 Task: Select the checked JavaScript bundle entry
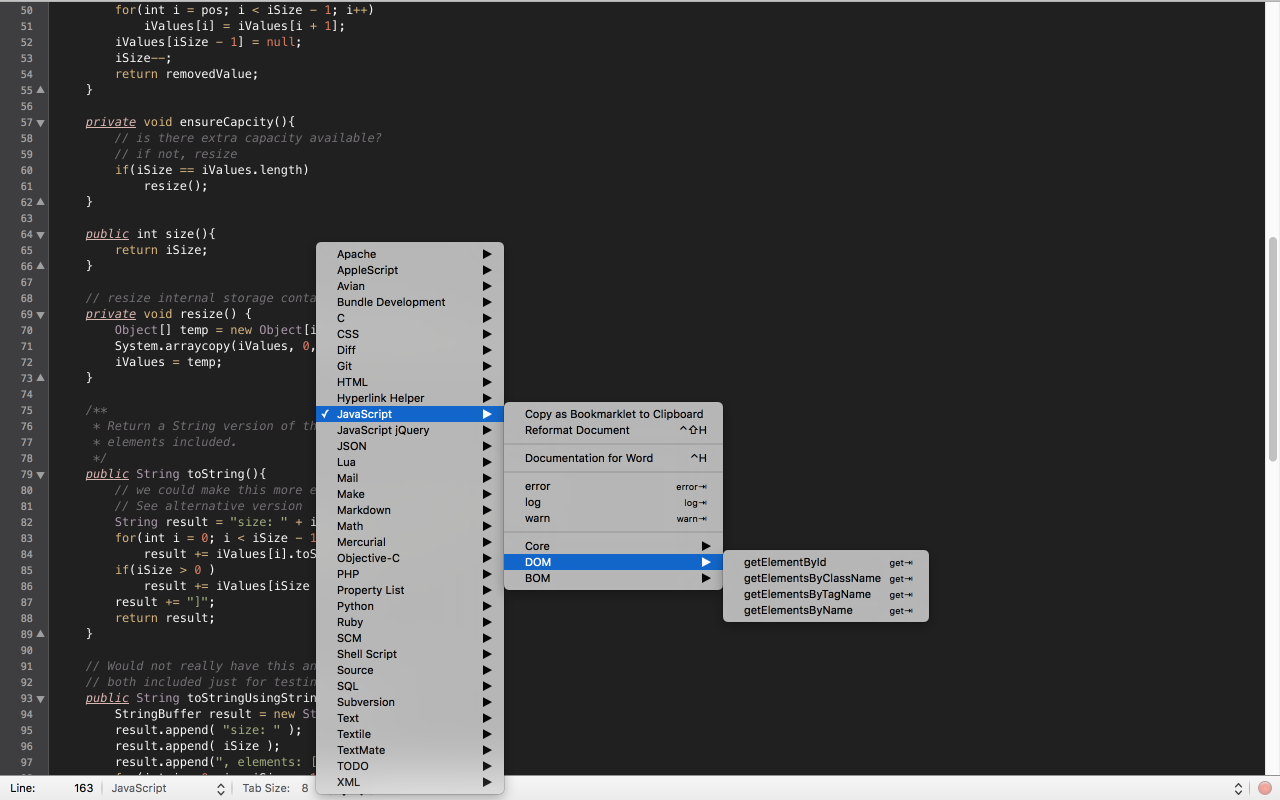(x=410, y=414)
